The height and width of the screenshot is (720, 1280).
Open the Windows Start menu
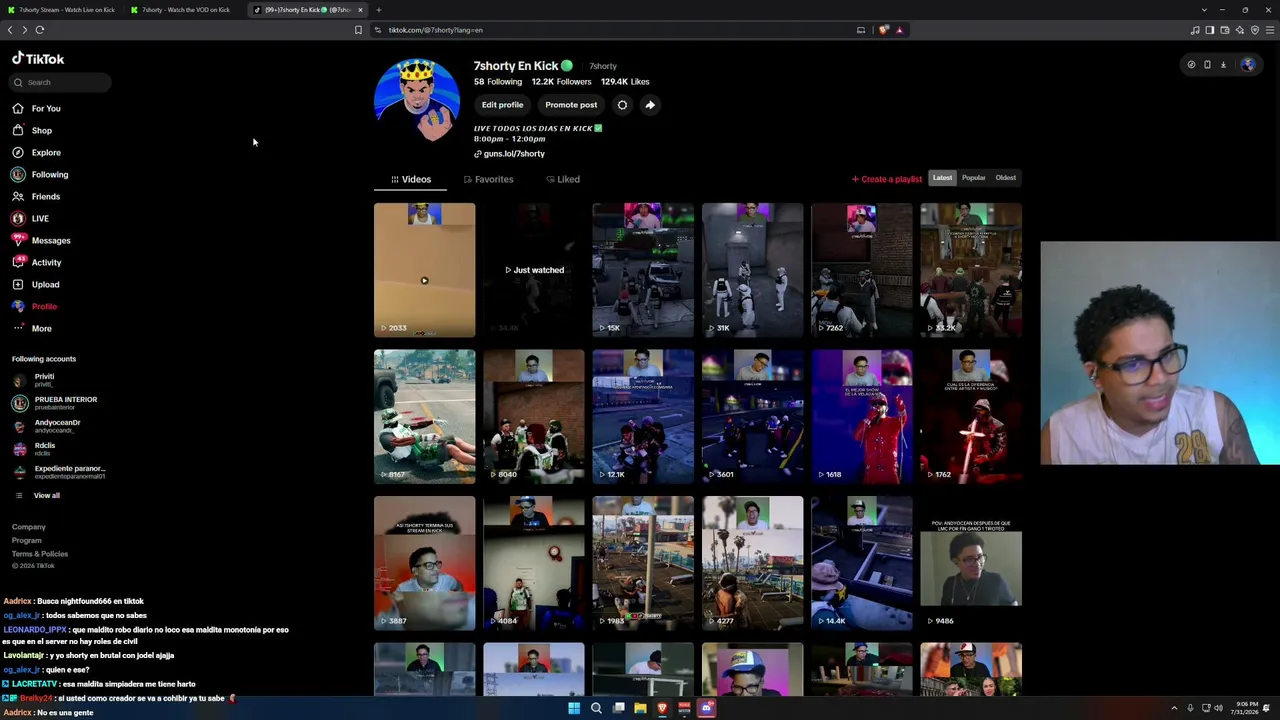(x=574, y=709)
